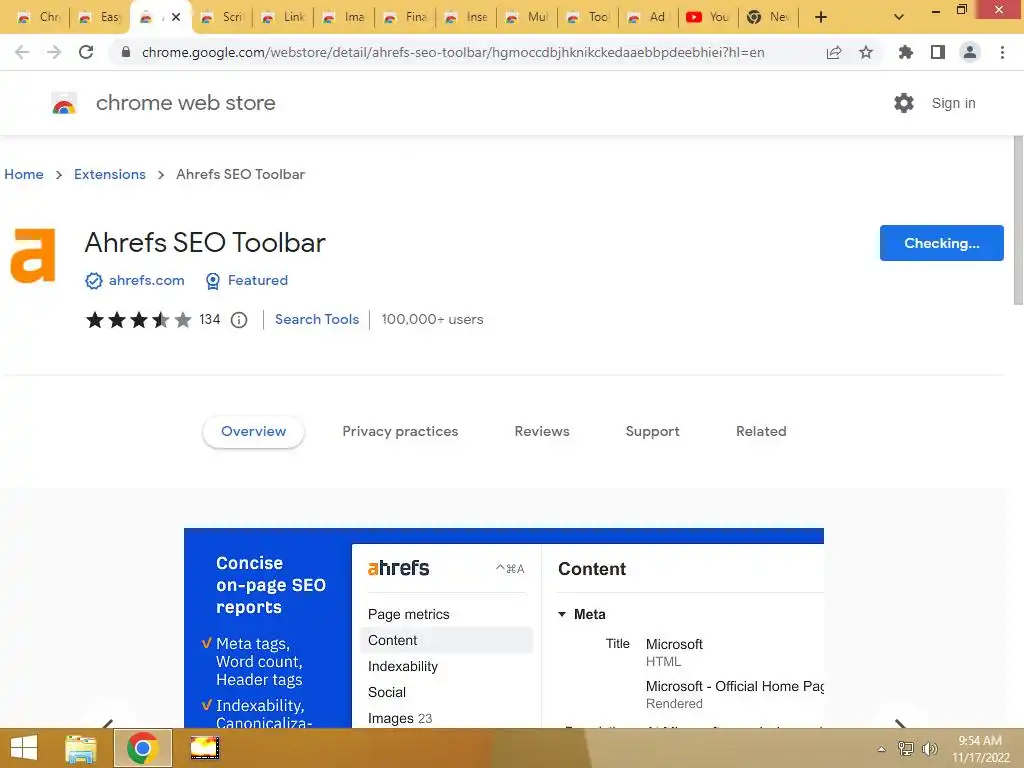Click the Ahrefs toolbar screenshot preview
Viewport: 1024px width, 768px height.
pos(504,628)
